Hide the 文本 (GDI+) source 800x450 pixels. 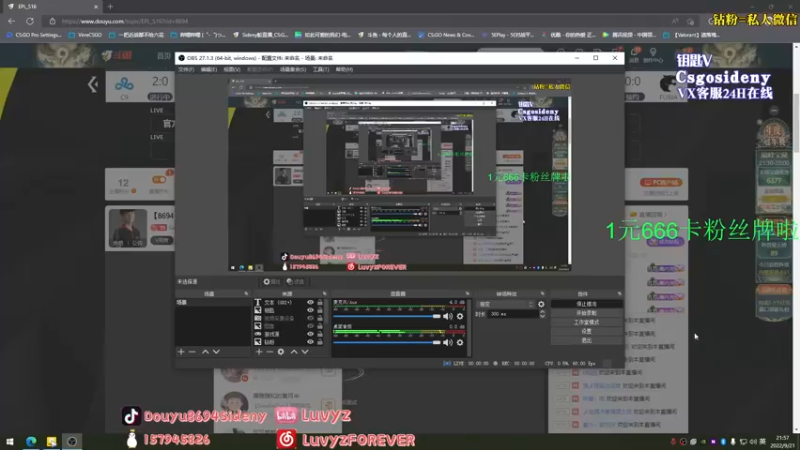[310, 303]
